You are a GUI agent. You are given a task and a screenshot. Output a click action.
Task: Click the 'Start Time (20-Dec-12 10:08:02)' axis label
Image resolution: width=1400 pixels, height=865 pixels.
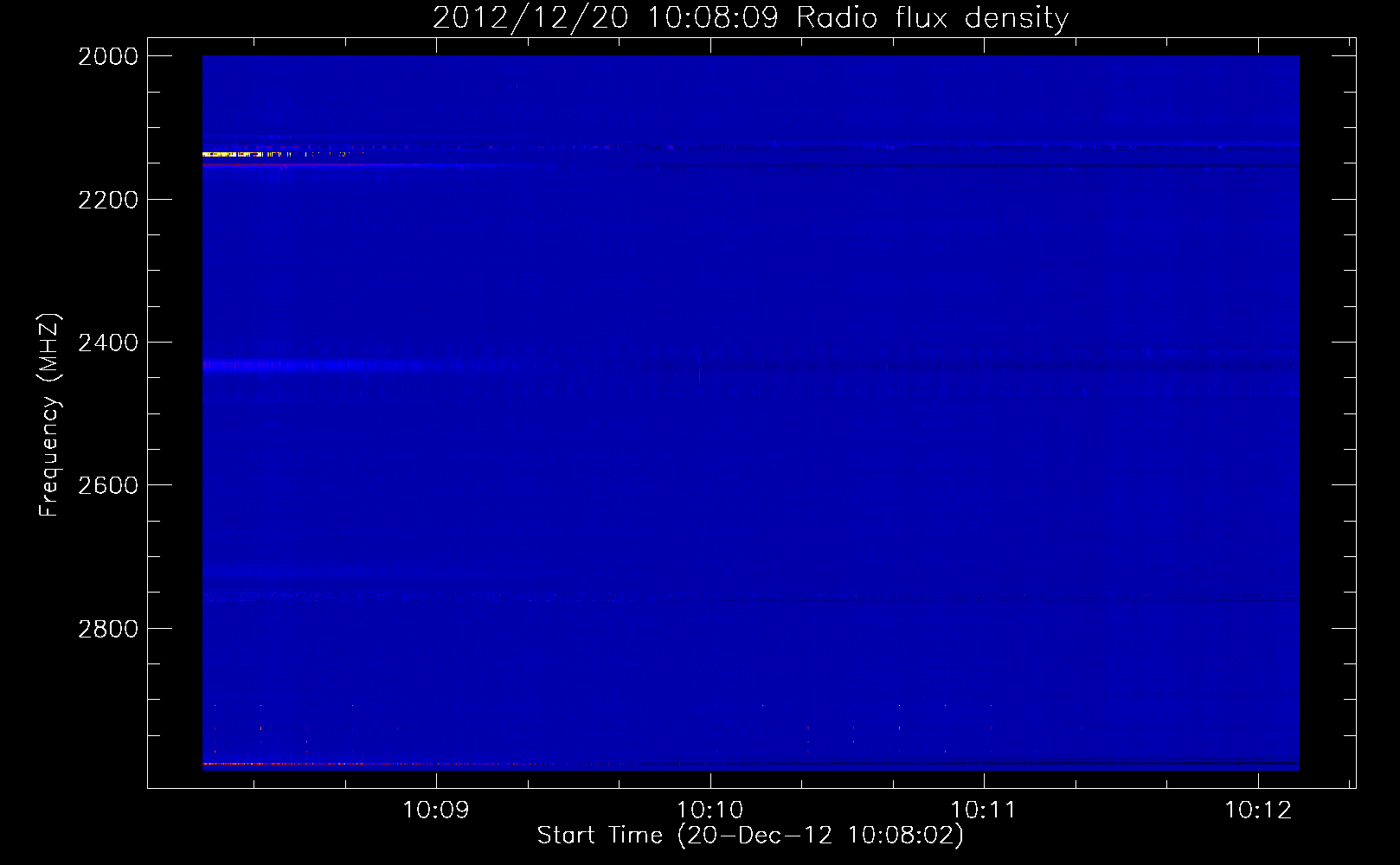coord(750,836)
